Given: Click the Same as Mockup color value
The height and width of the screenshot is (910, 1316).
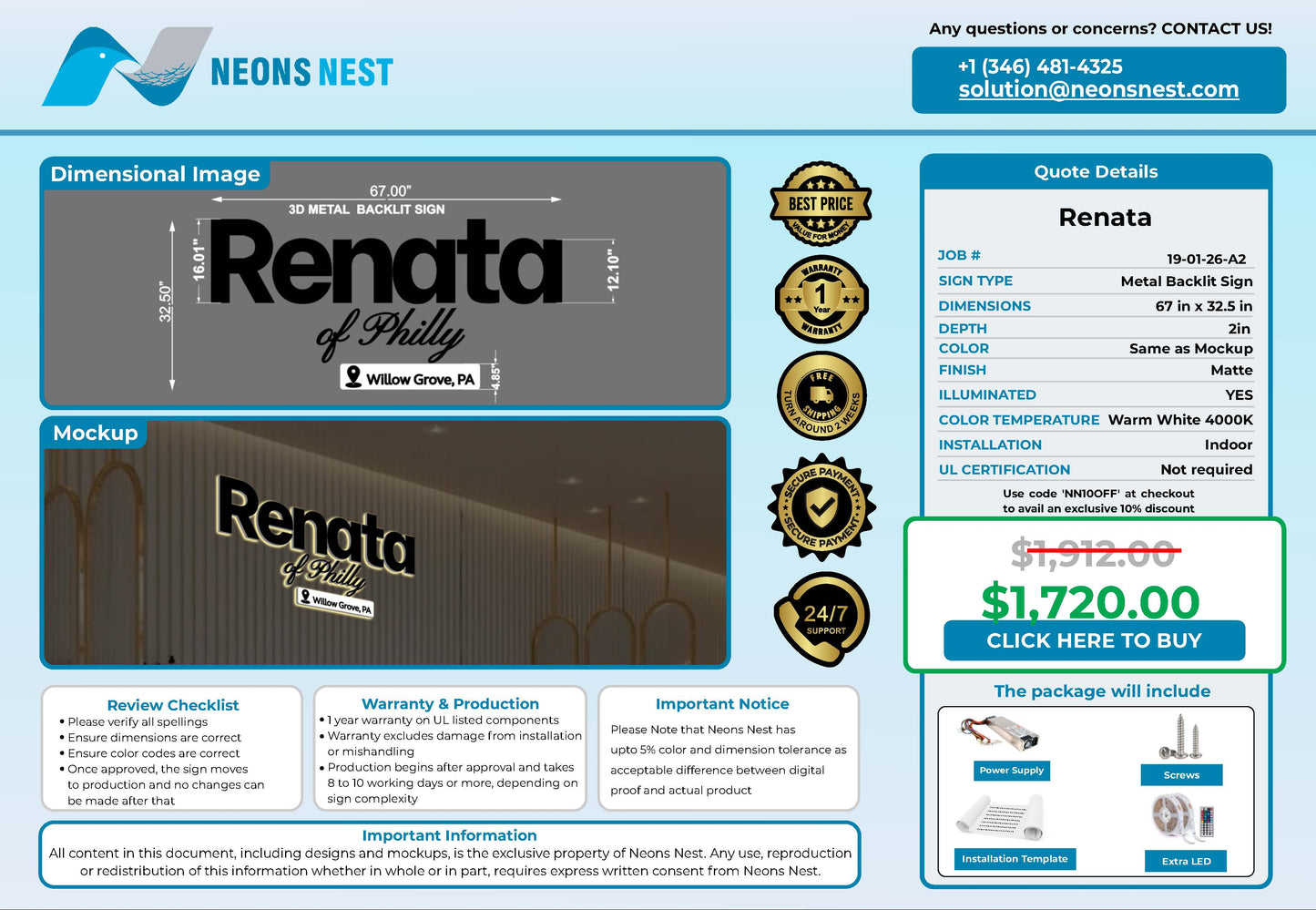Looking at the screenshot, I should 1190,349.
